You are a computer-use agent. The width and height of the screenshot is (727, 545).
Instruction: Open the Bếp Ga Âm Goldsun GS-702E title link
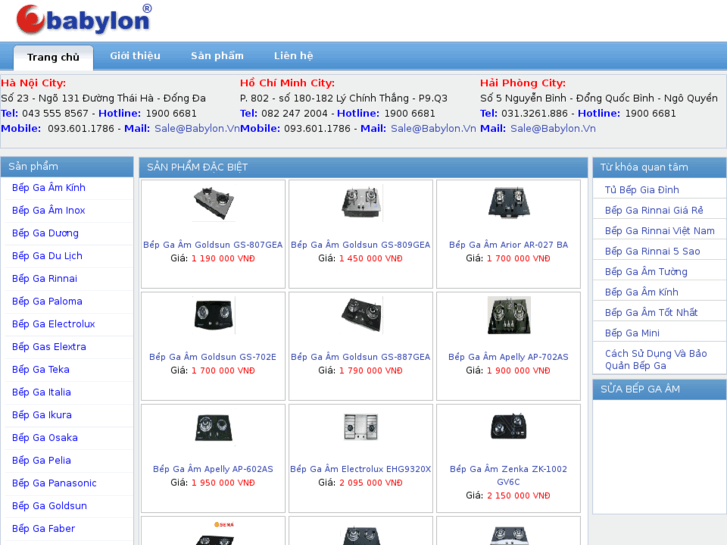pos(213,357)
